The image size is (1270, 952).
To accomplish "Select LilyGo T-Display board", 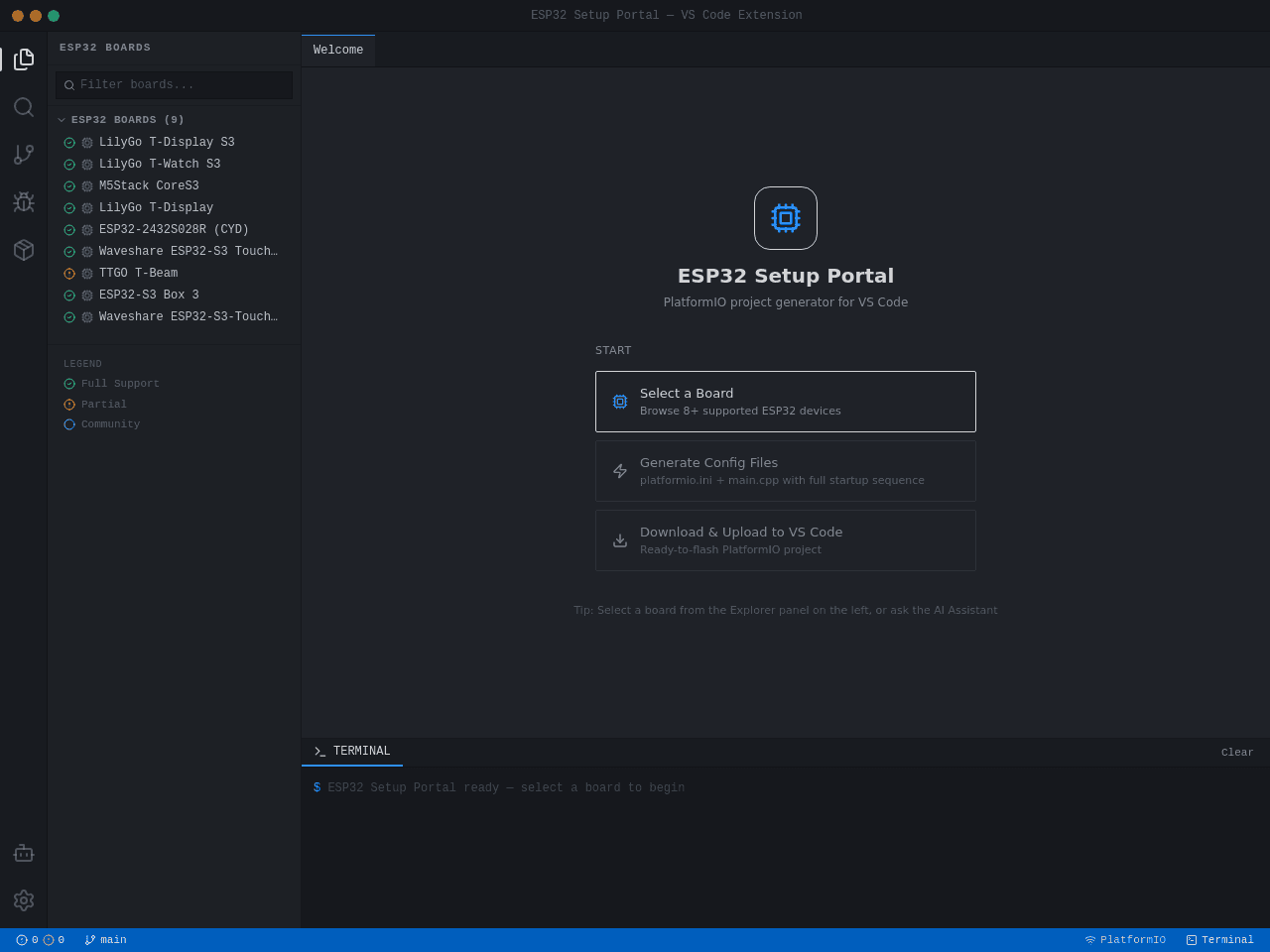I will [175, 208].
